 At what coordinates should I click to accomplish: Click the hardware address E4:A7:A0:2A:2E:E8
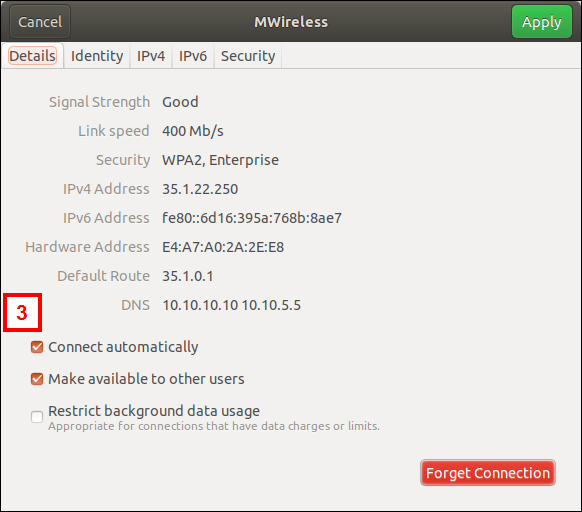223,247
